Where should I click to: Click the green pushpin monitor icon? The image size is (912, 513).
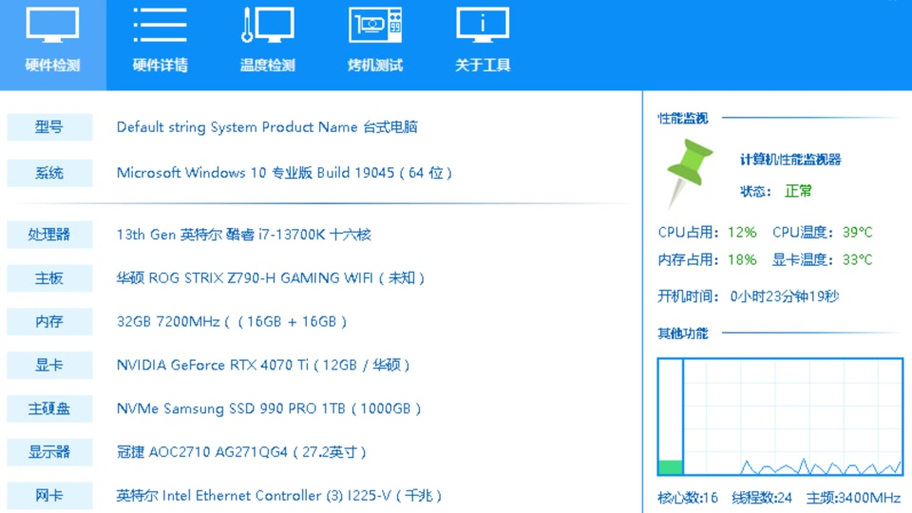(688, 173)
